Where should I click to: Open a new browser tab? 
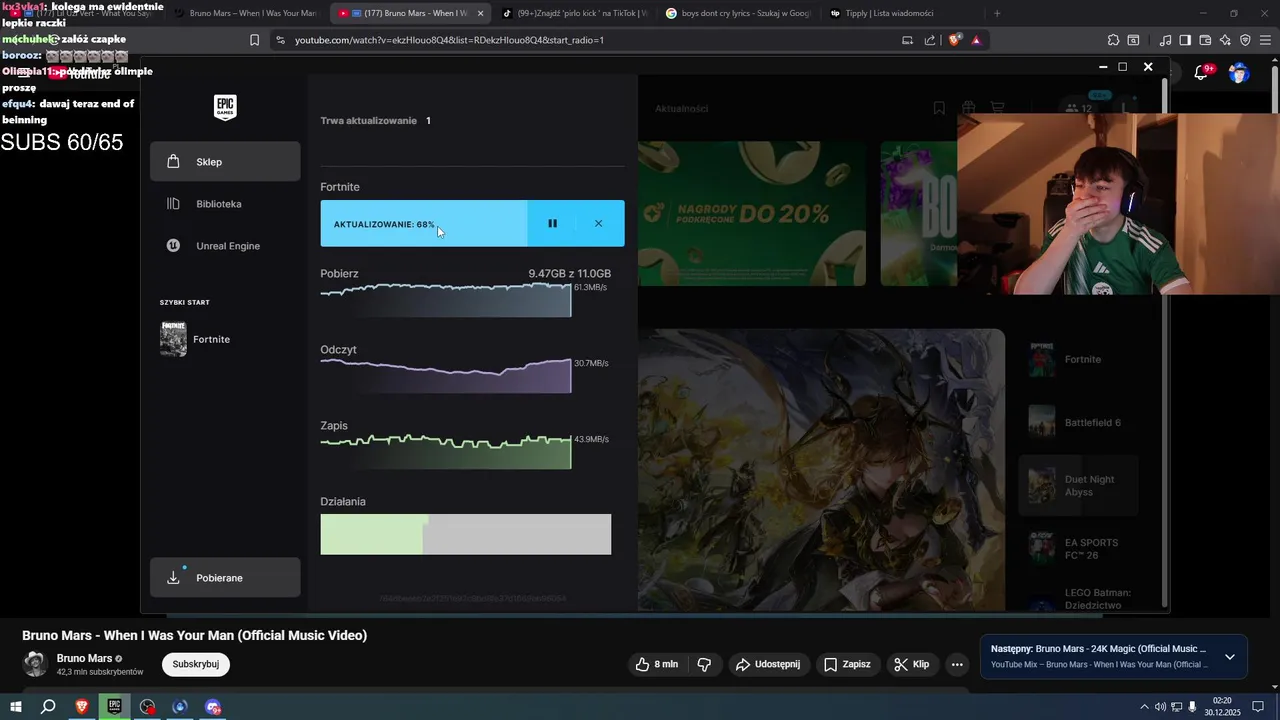coord(997,13)
